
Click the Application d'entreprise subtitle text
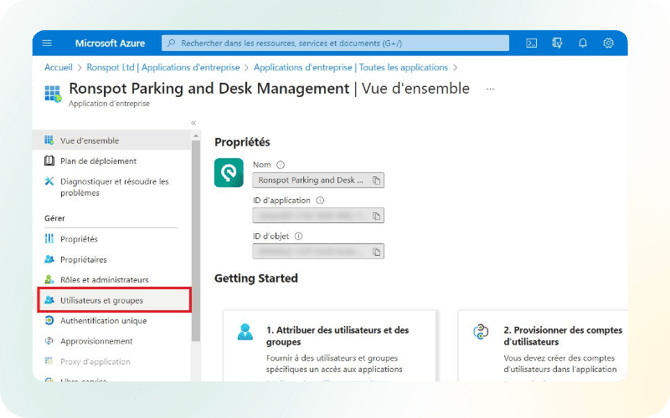tap(109, 103)
